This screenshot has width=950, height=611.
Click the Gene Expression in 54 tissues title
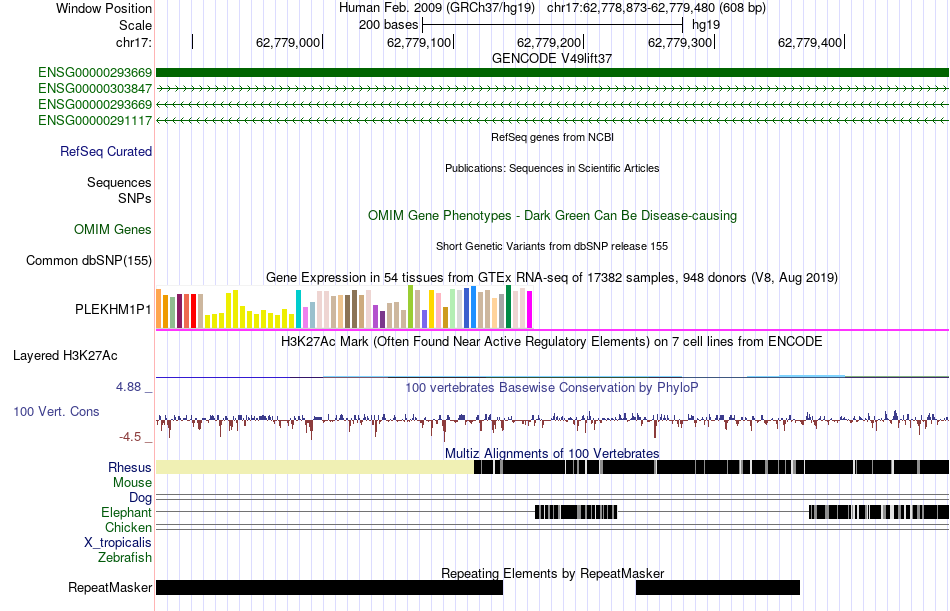click(x=552, y=278)
